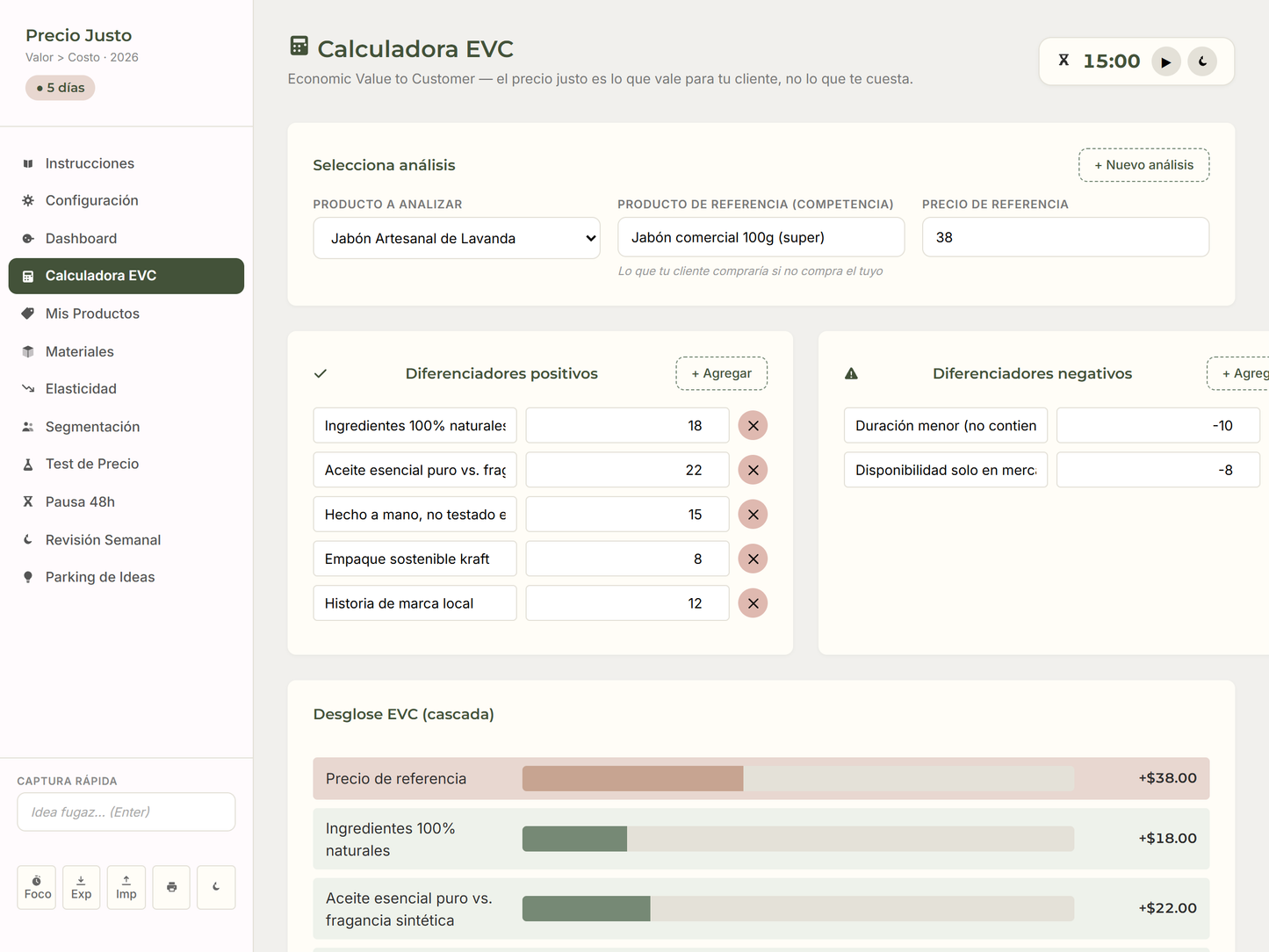The width and height of the screenshot is (1269, 952).
Task: Edit precio de referencia value 38
Action: [1065, 237]
